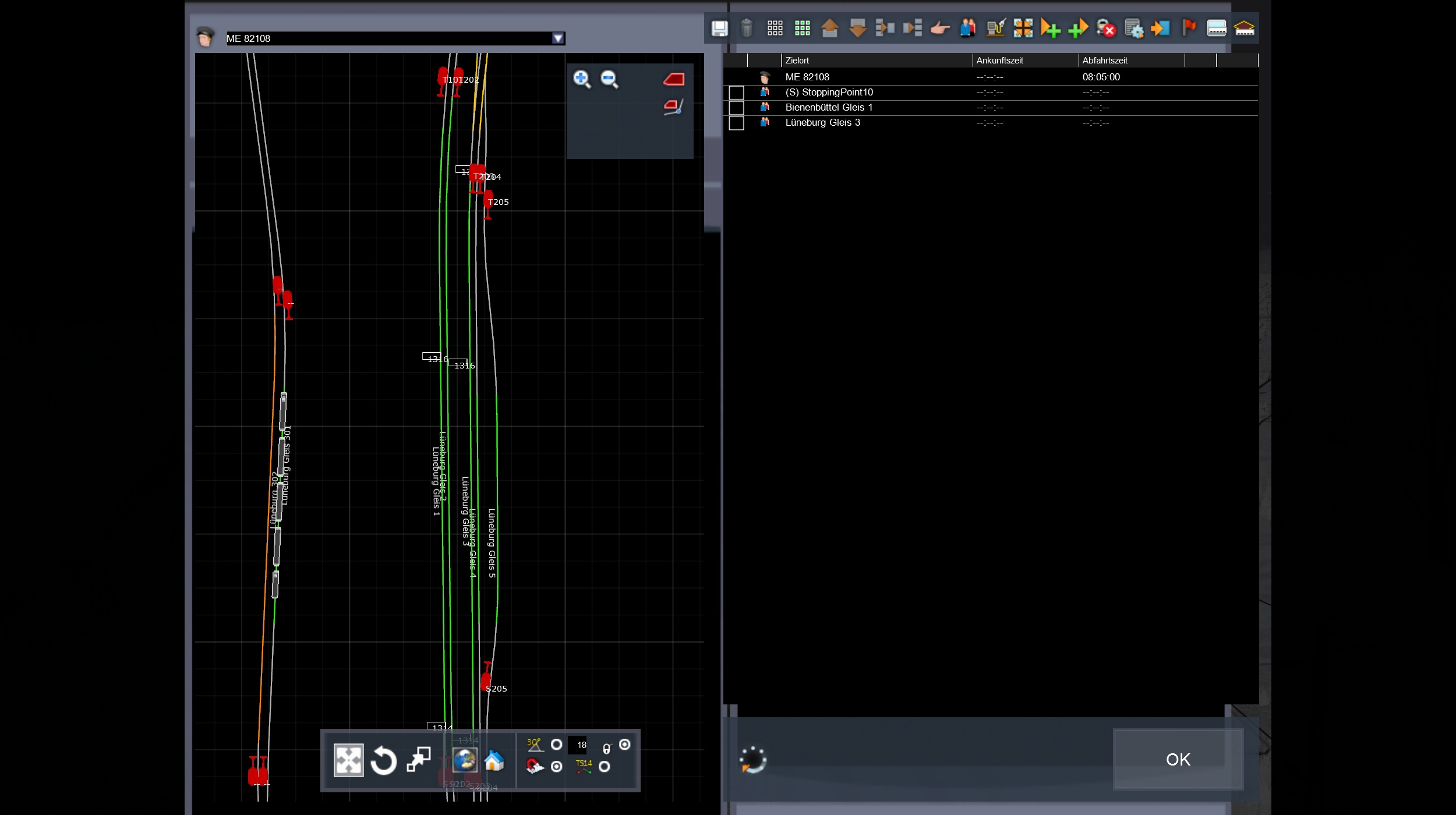Click the red flag waypoint icon
This screenshot has height=815, width=1456.
tap(1189, 27)
